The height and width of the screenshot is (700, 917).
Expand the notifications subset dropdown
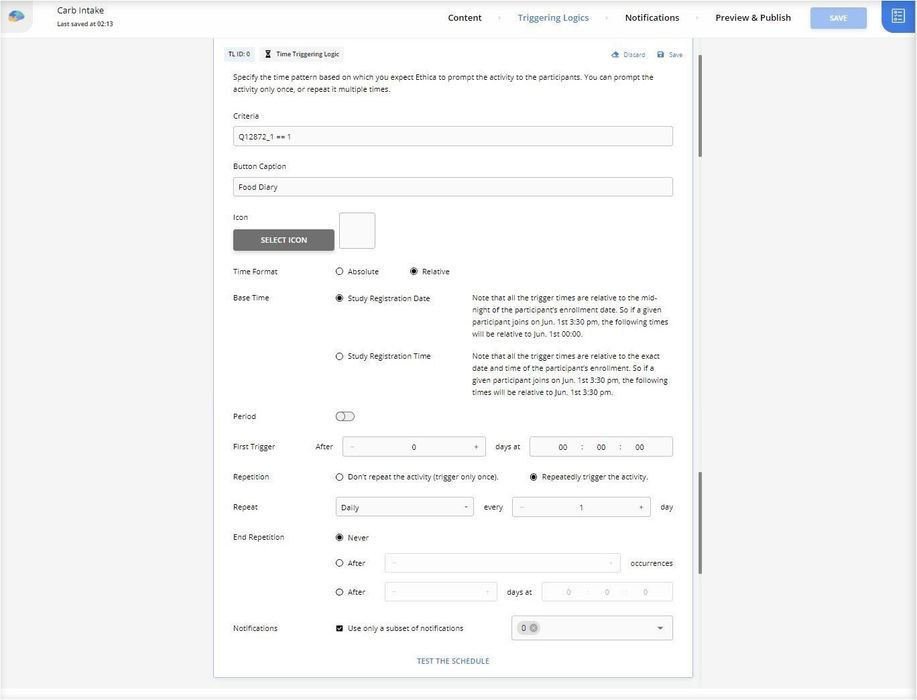pyautogui.click(x=660, y=628)
